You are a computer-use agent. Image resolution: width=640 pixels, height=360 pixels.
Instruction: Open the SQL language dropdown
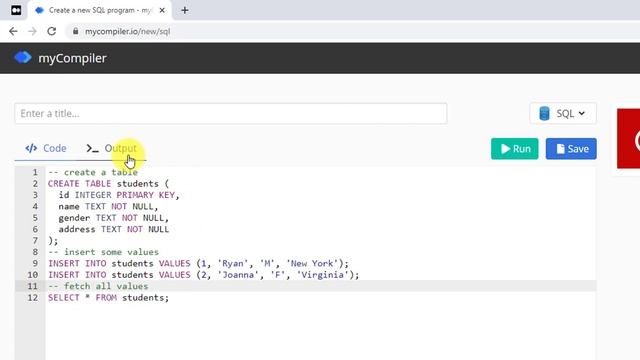563,113
